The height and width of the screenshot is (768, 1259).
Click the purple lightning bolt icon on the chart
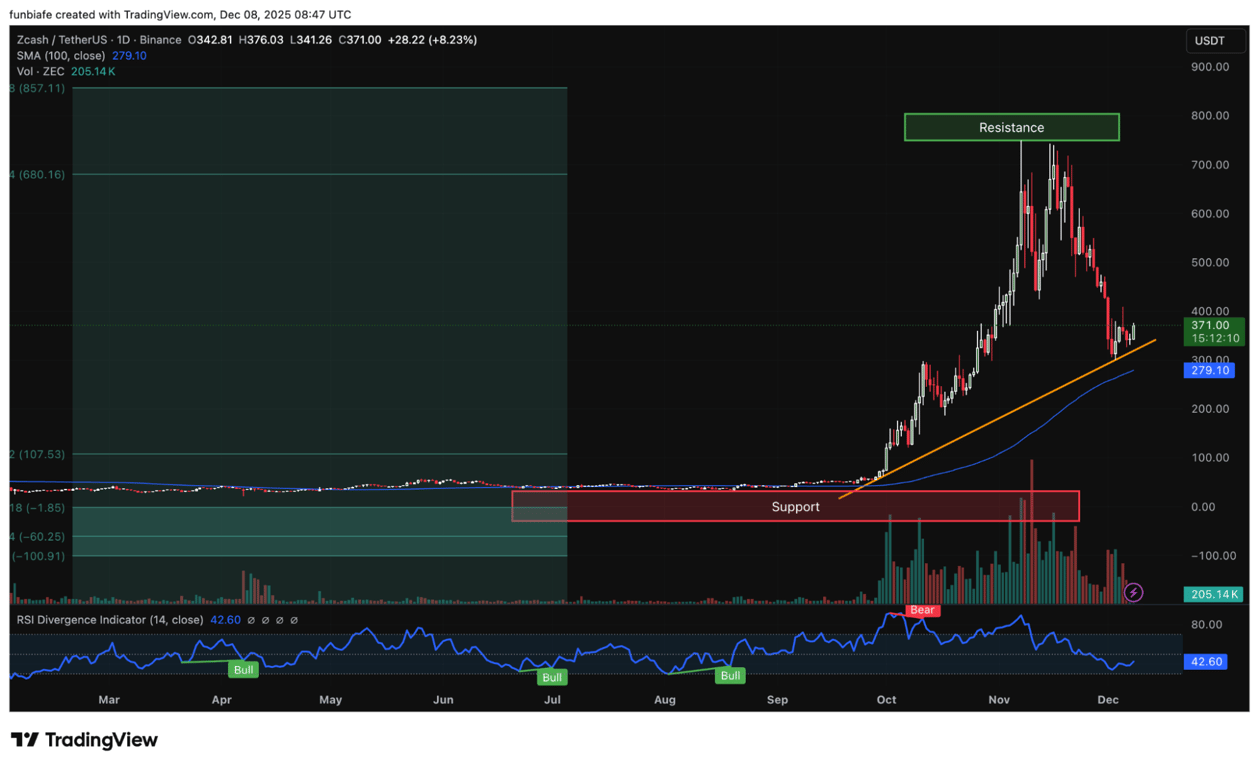pyautogui.click(x=1133, y=592)
